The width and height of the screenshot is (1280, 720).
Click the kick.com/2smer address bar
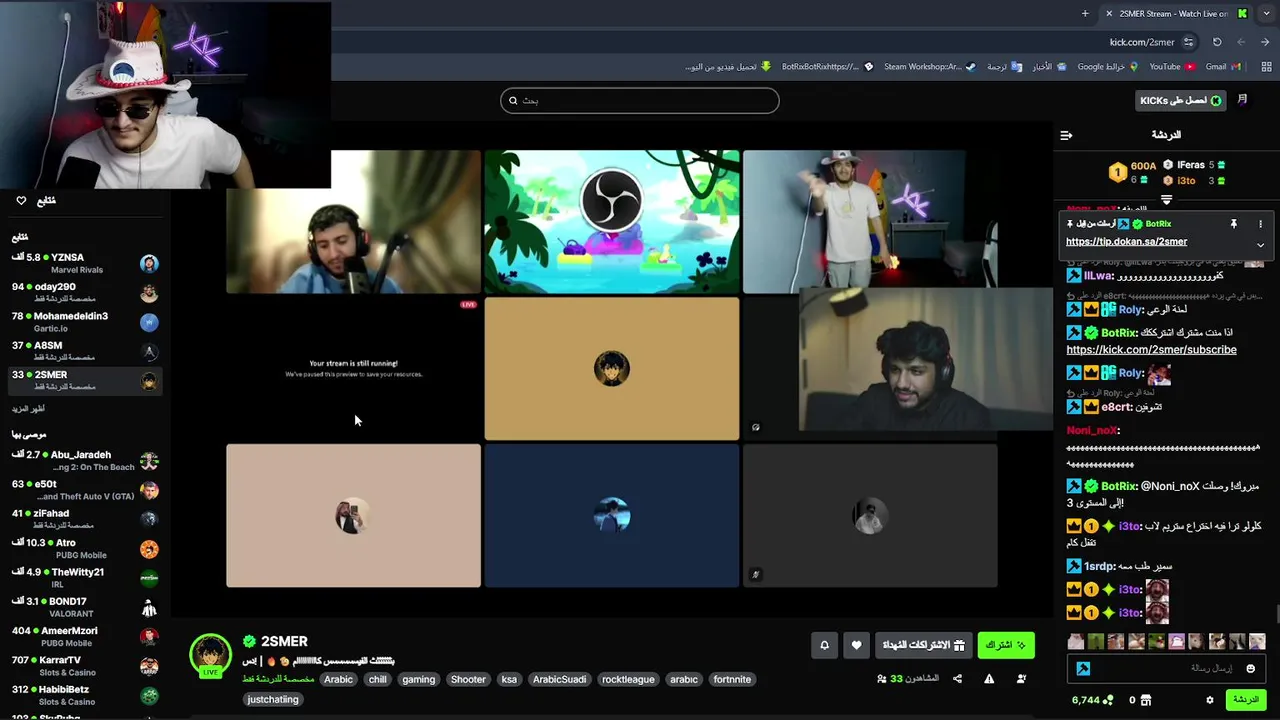click(1141, 42)
